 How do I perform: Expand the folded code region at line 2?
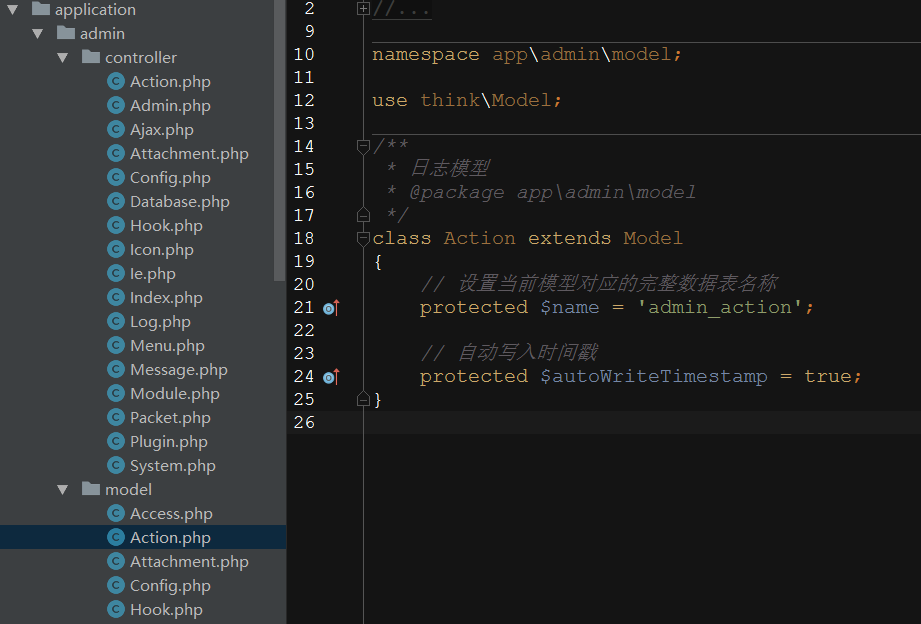[362, 9]
